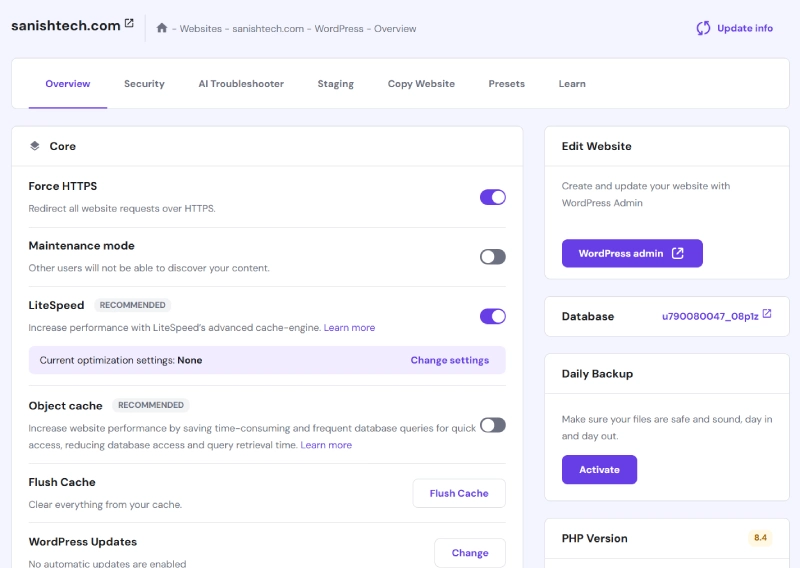Enable Maintenance mode toggle
Viewport: 800px width, 568px height.
(x=492, y=257)
